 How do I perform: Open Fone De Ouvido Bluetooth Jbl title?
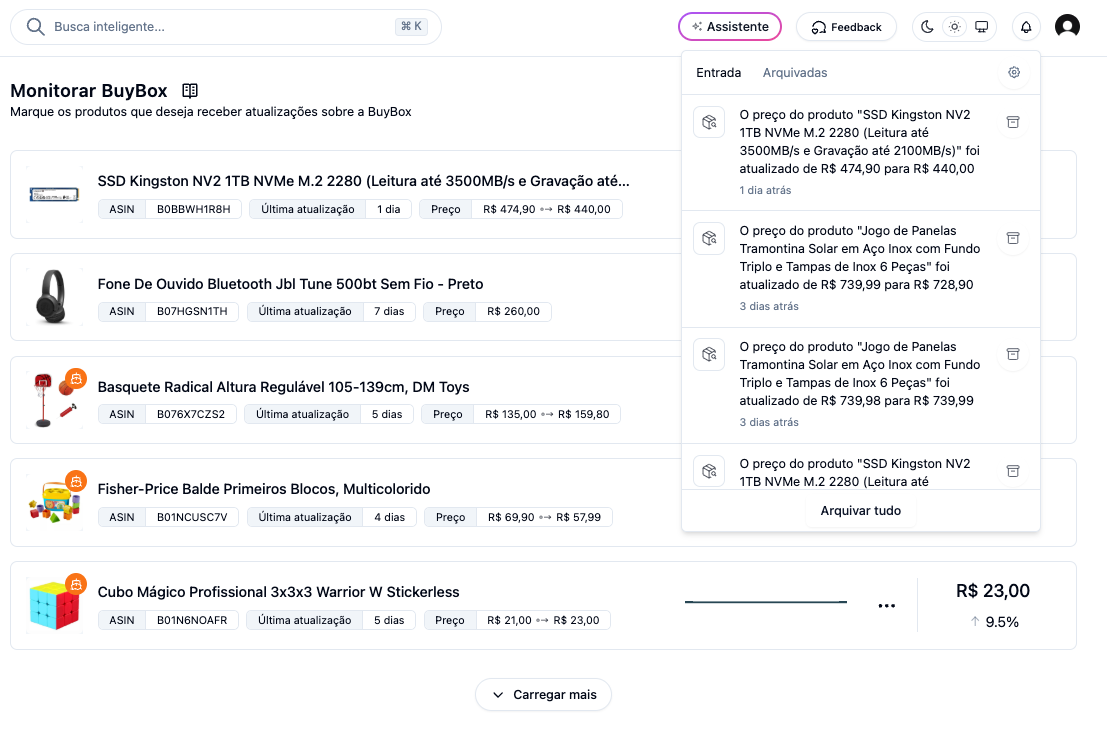(x=290, y=284)
